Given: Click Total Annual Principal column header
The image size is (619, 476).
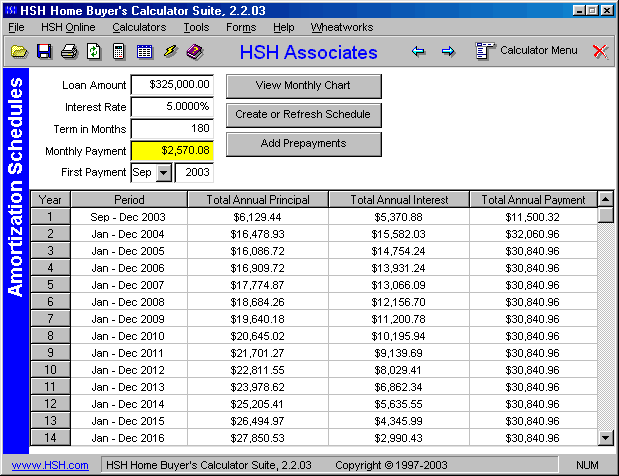Looking at the screenshot, I should [258, 200].
